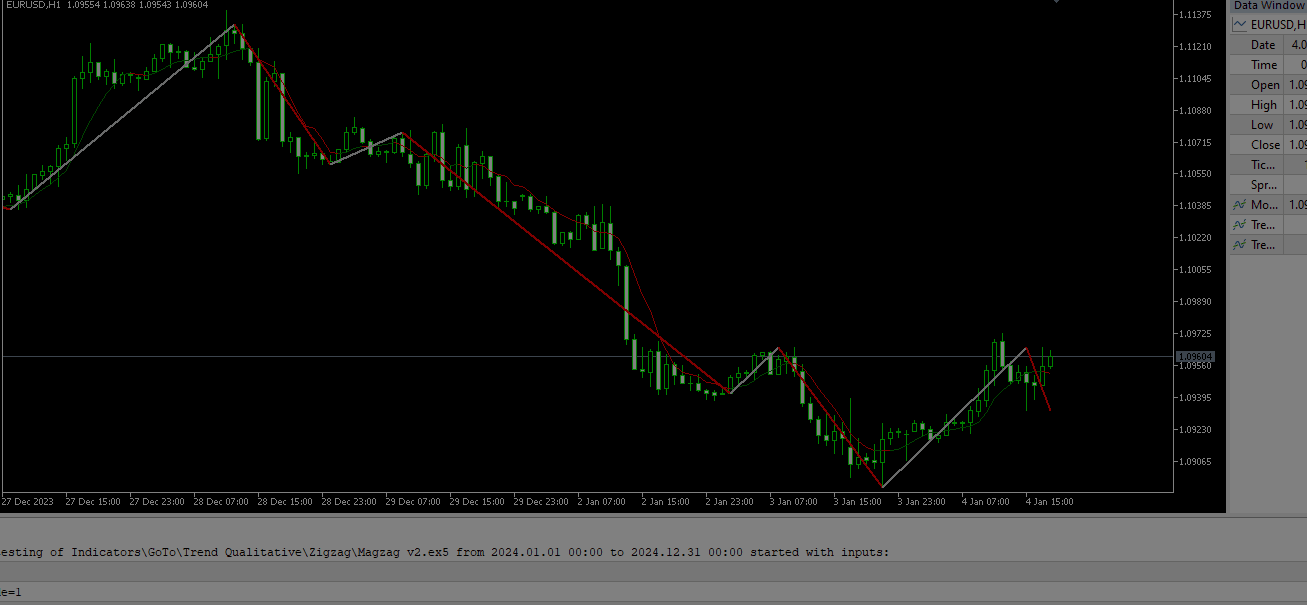Click the 29 Dec 23:00 time axis label
The height and width of the screenshot is (605, 1307).
pos(541,502)
